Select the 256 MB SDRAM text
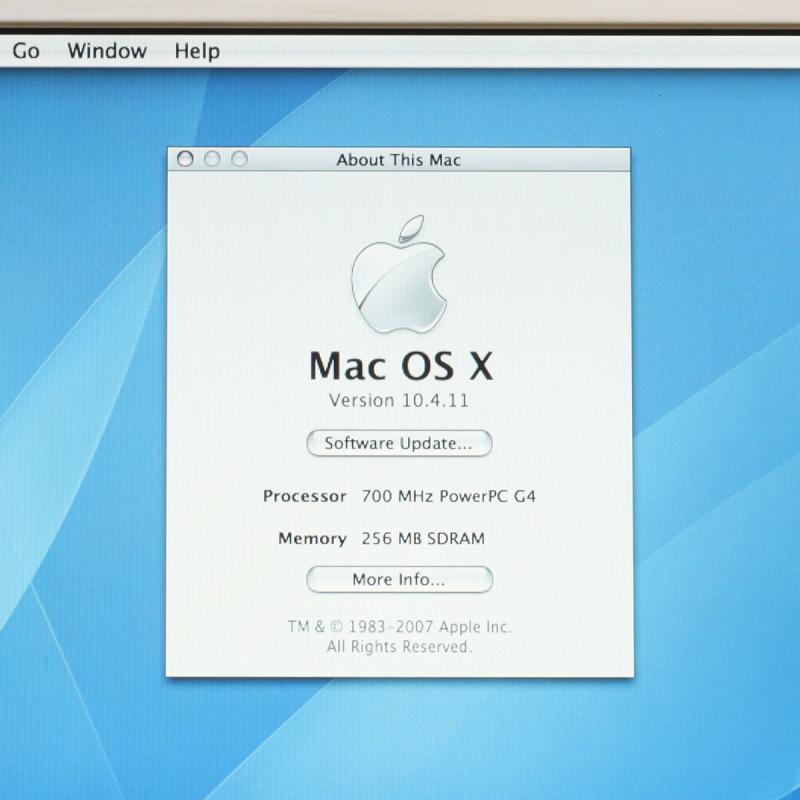Screen dimensions: 800x800 [423, 539]
